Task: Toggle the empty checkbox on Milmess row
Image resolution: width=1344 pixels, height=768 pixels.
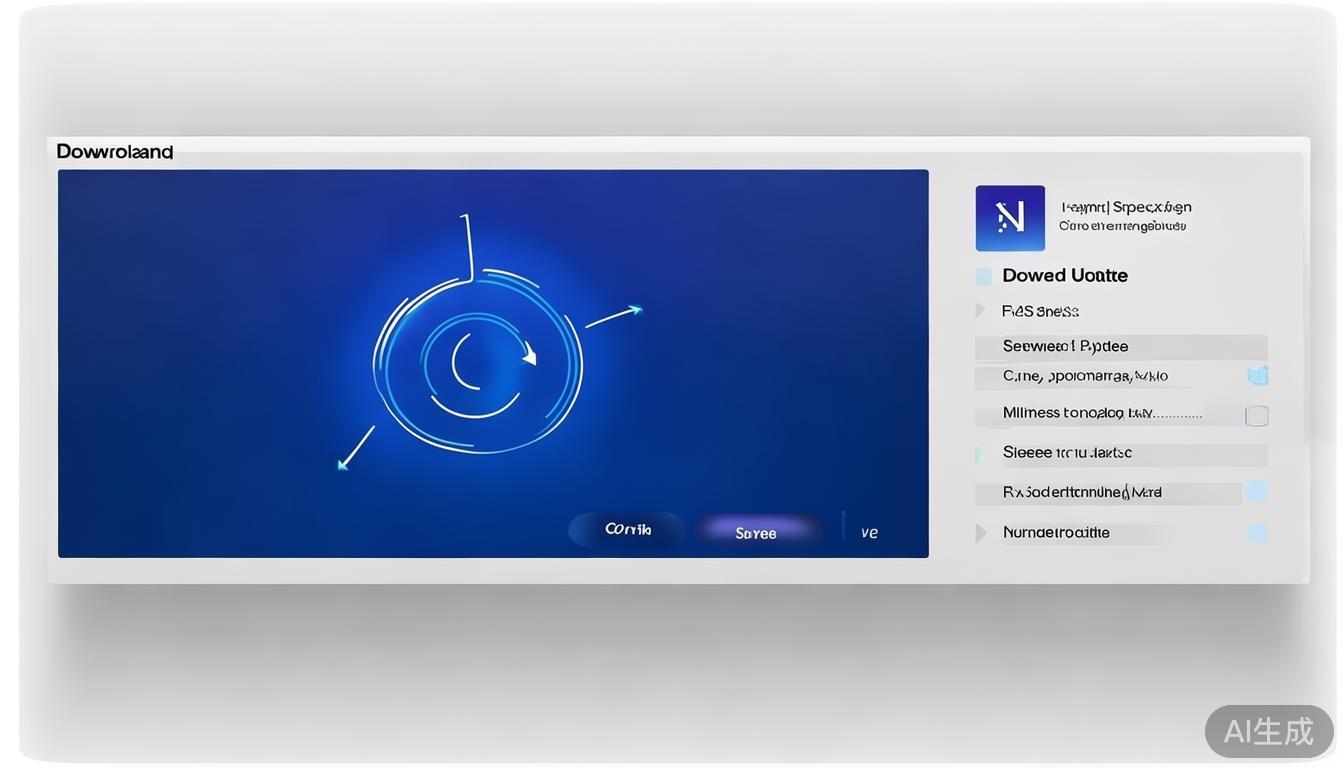Action: 1257,416
